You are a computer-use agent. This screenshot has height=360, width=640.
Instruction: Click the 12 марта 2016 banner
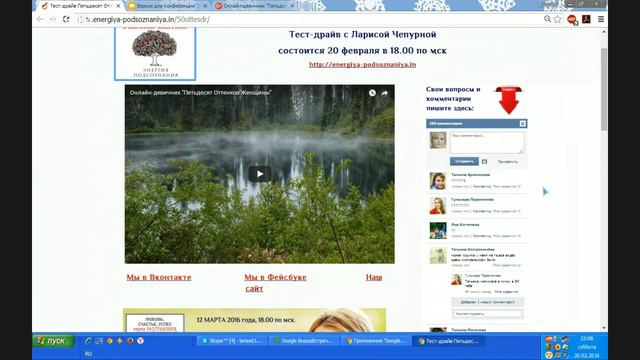click(x=254, y=320)
